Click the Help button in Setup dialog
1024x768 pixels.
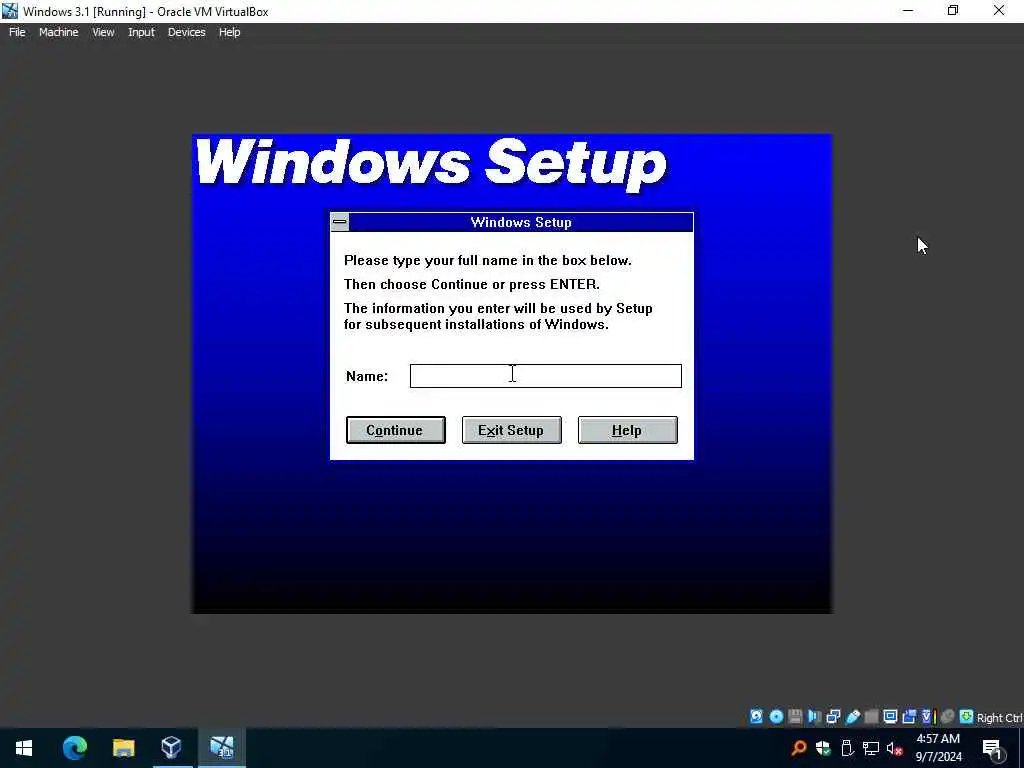[x=628, y=430]
